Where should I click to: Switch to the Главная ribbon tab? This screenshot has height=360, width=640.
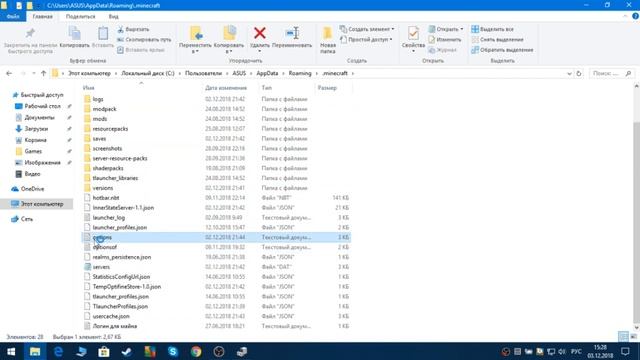pyautogui.click(x=42, y=16)
